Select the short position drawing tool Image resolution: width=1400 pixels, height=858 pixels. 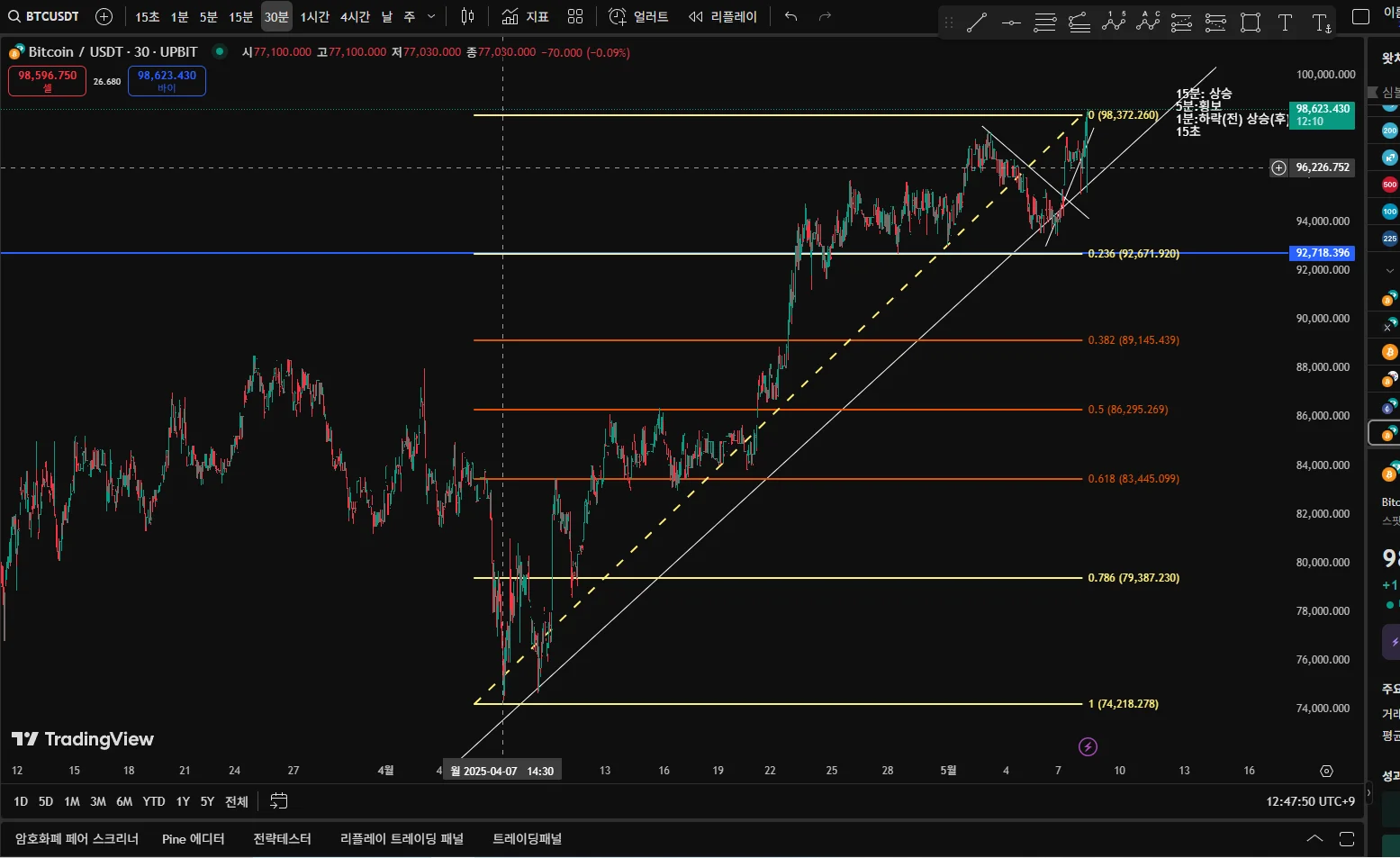pyautogui.click(x=1216, y=23)
